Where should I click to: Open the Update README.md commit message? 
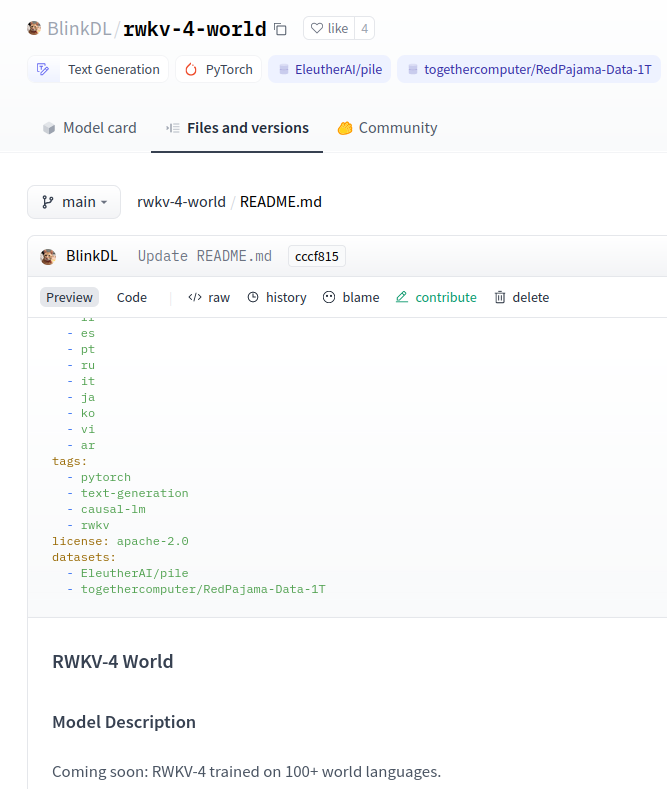[205, 256]
